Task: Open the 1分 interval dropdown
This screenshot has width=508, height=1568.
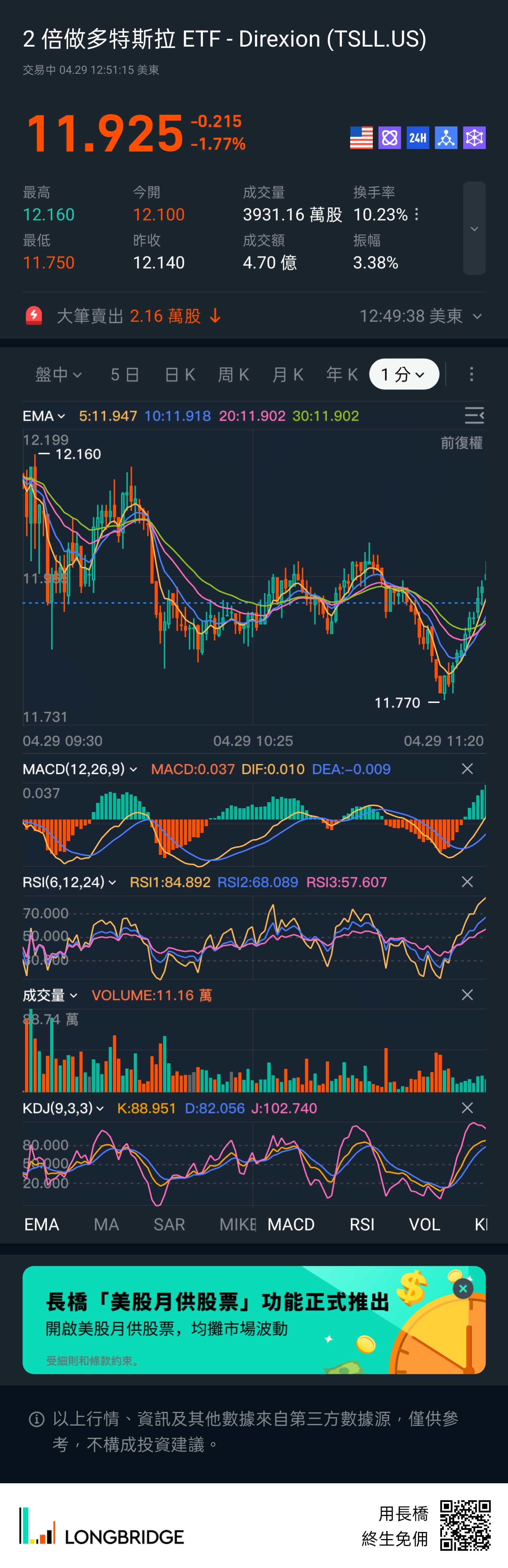Action: pos(403,374)
